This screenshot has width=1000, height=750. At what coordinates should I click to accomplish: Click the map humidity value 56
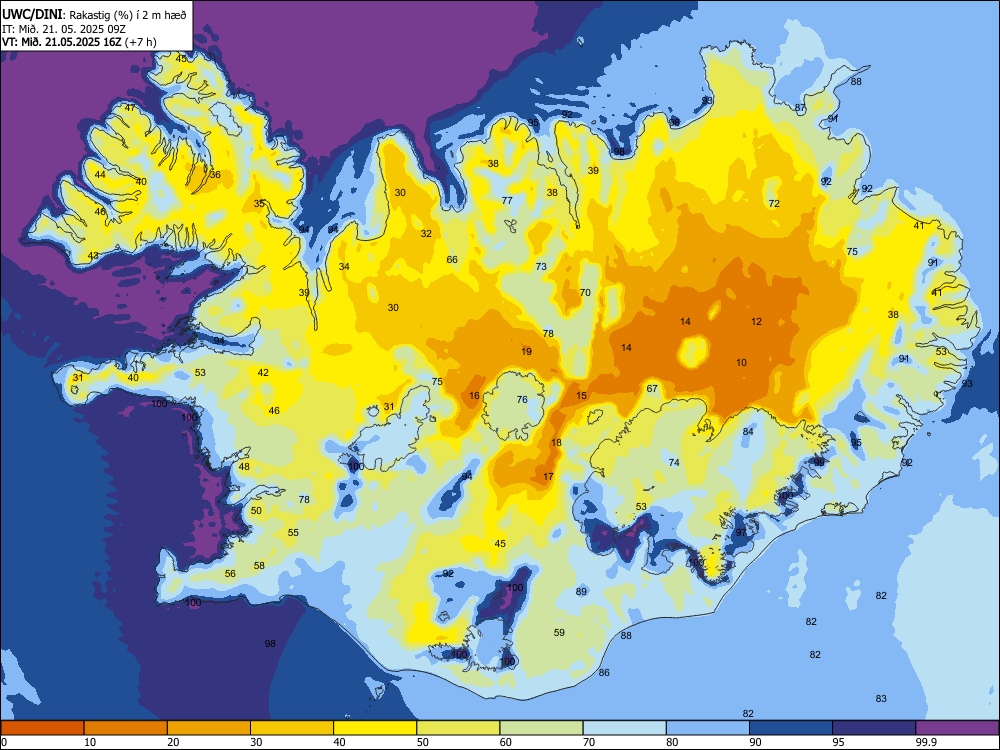point(230,573)
